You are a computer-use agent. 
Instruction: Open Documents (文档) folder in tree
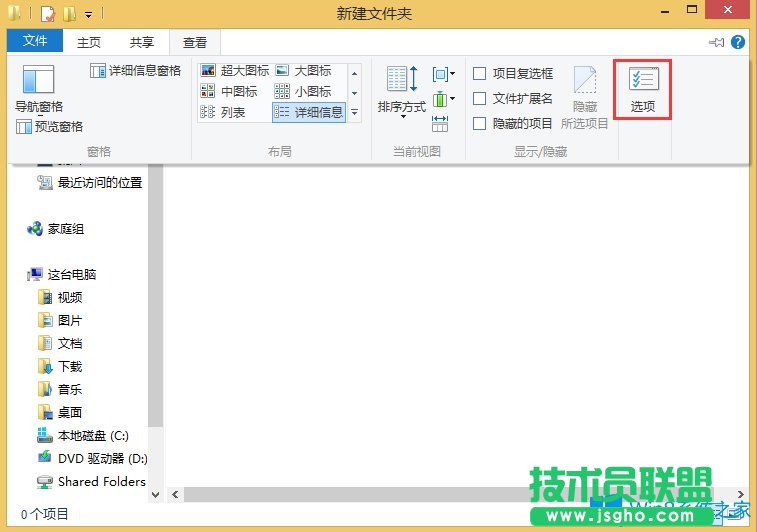click(60, 343)
